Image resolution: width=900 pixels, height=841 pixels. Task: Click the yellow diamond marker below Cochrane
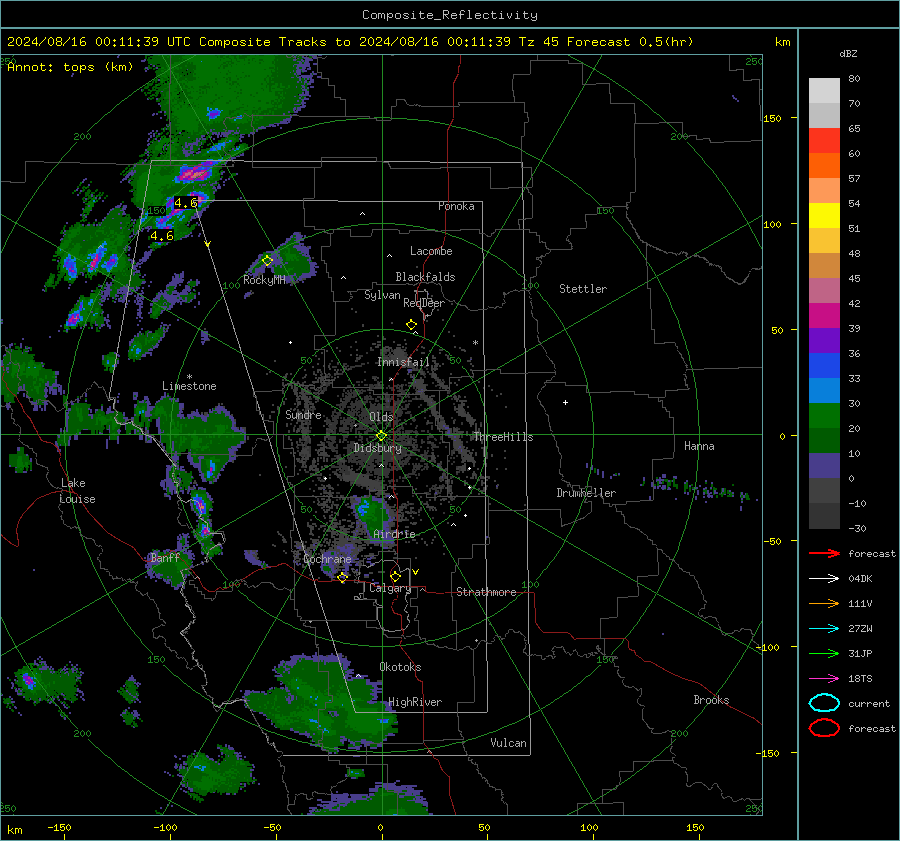pyautogui.click(x=342, y=577)
